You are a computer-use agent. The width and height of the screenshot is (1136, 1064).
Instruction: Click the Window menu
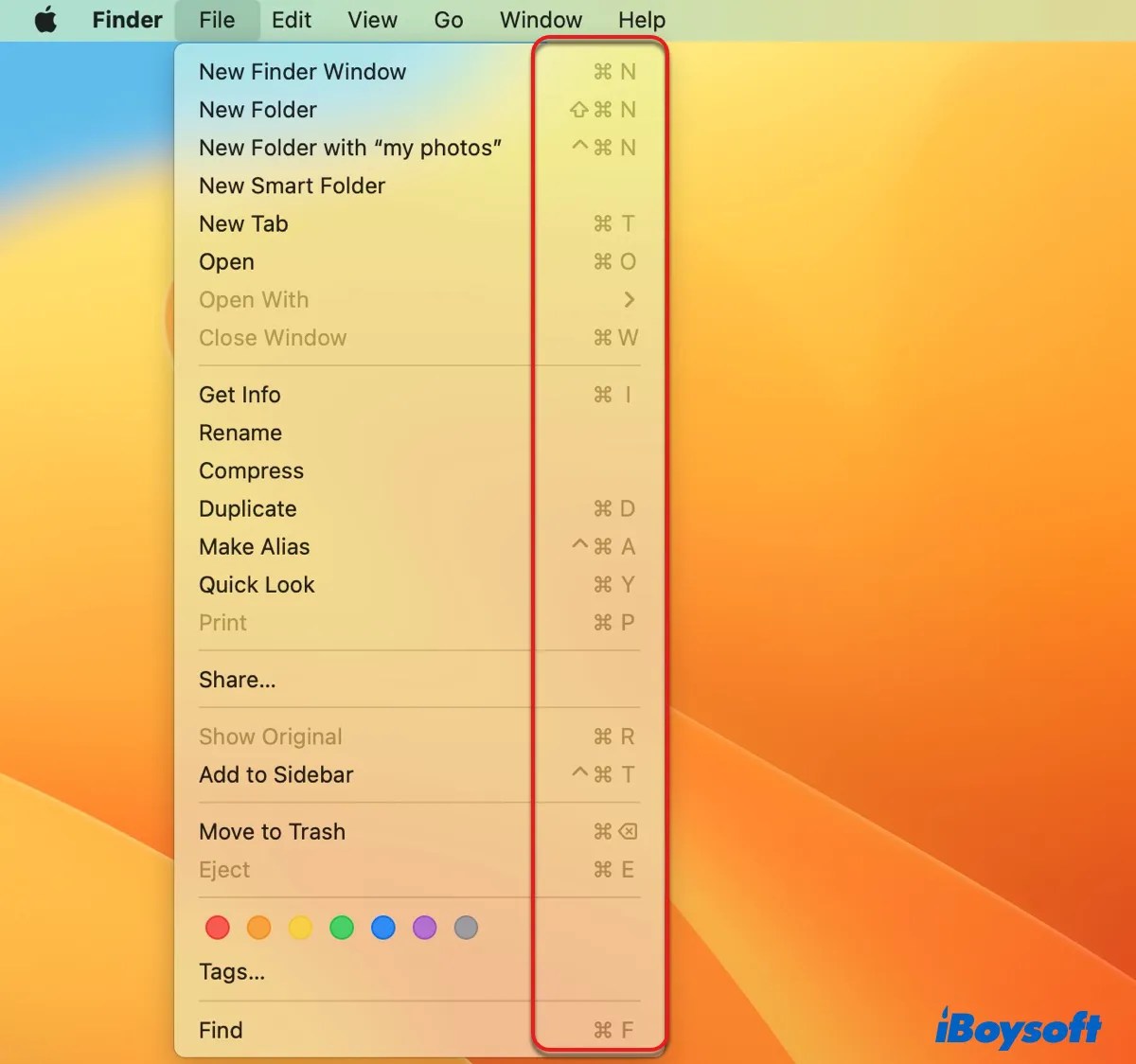point(540,20)
